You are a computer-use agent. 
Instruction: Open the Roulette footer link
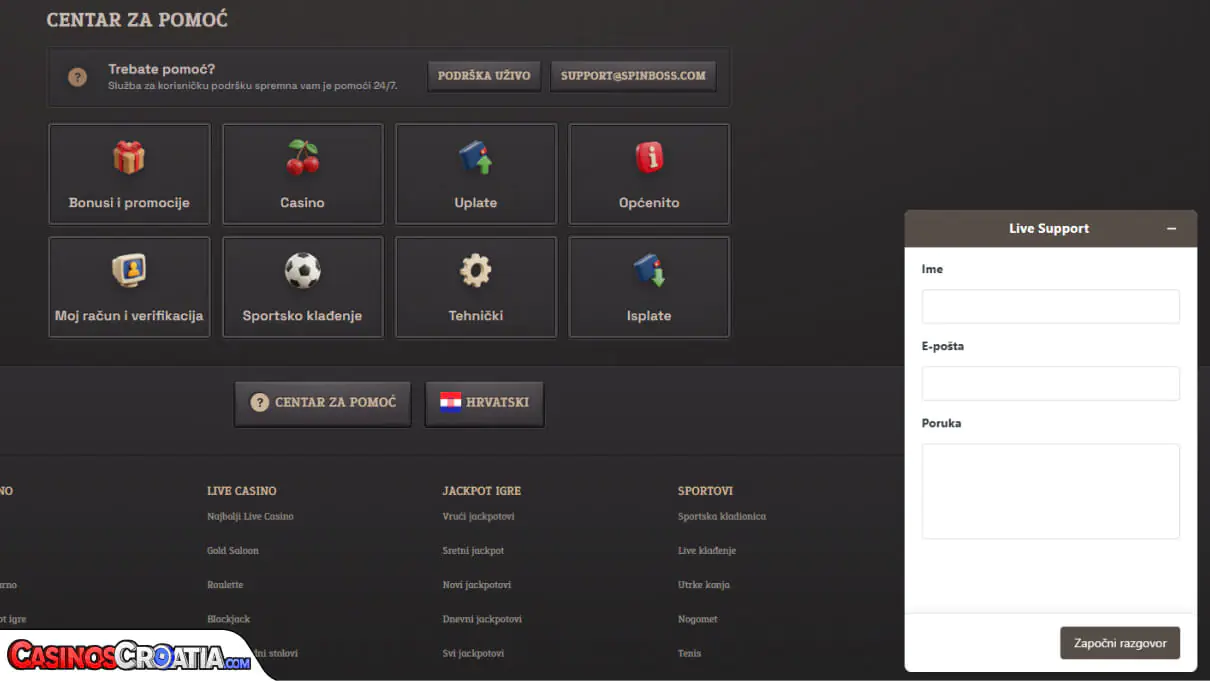point(225,585)
